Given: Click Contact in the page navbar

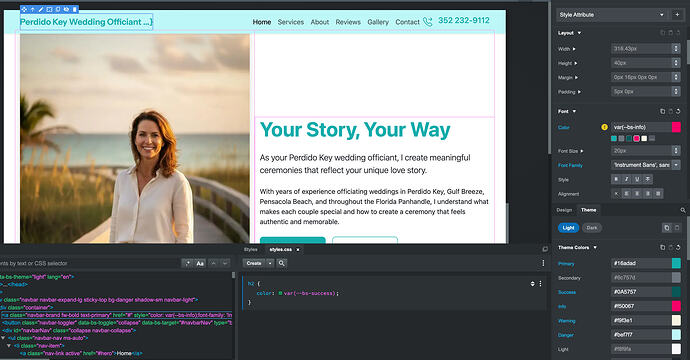Looking at the screenshot, I should [407, 22].
